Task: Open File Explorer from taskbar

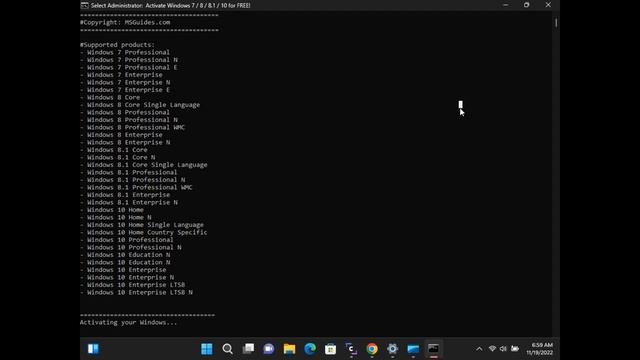Action: [x=289, y=349]
